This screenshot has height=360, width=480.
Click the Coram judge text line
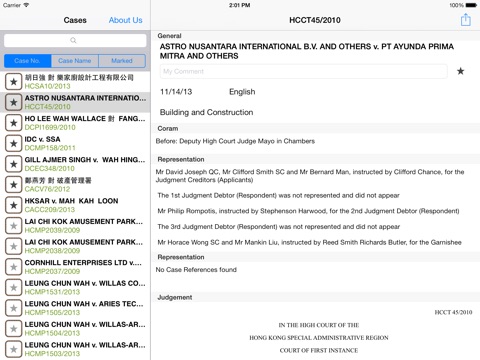[x=235, y=141]
